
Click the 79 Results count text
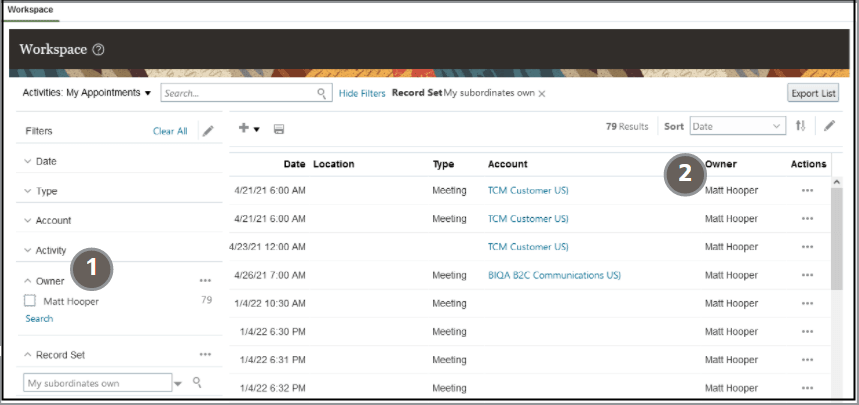pyautogui.click(x=627, y=127)
